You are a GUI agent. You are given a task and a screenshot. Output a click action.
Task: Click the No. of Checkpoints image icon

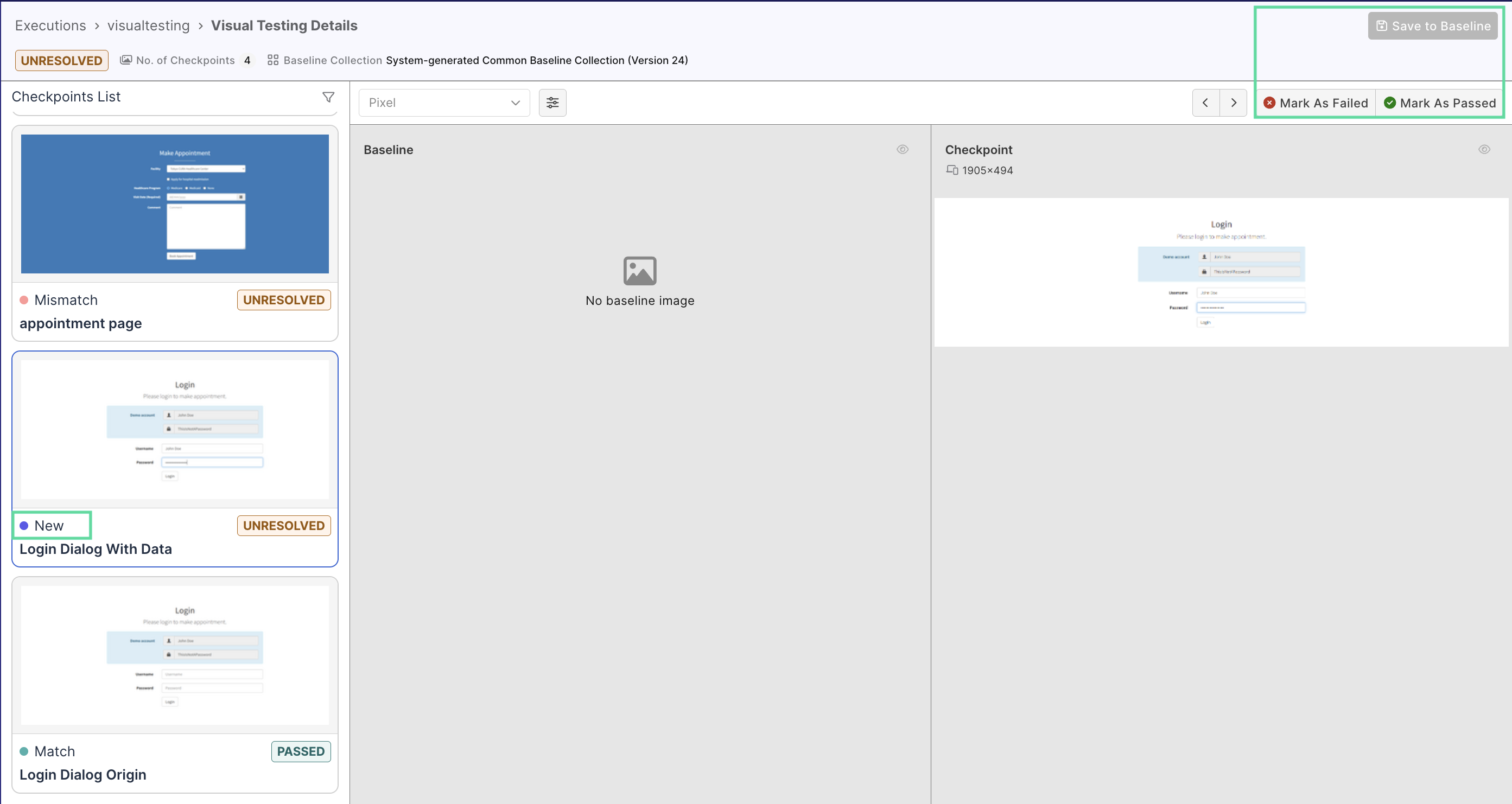click(x=125, y=59)
